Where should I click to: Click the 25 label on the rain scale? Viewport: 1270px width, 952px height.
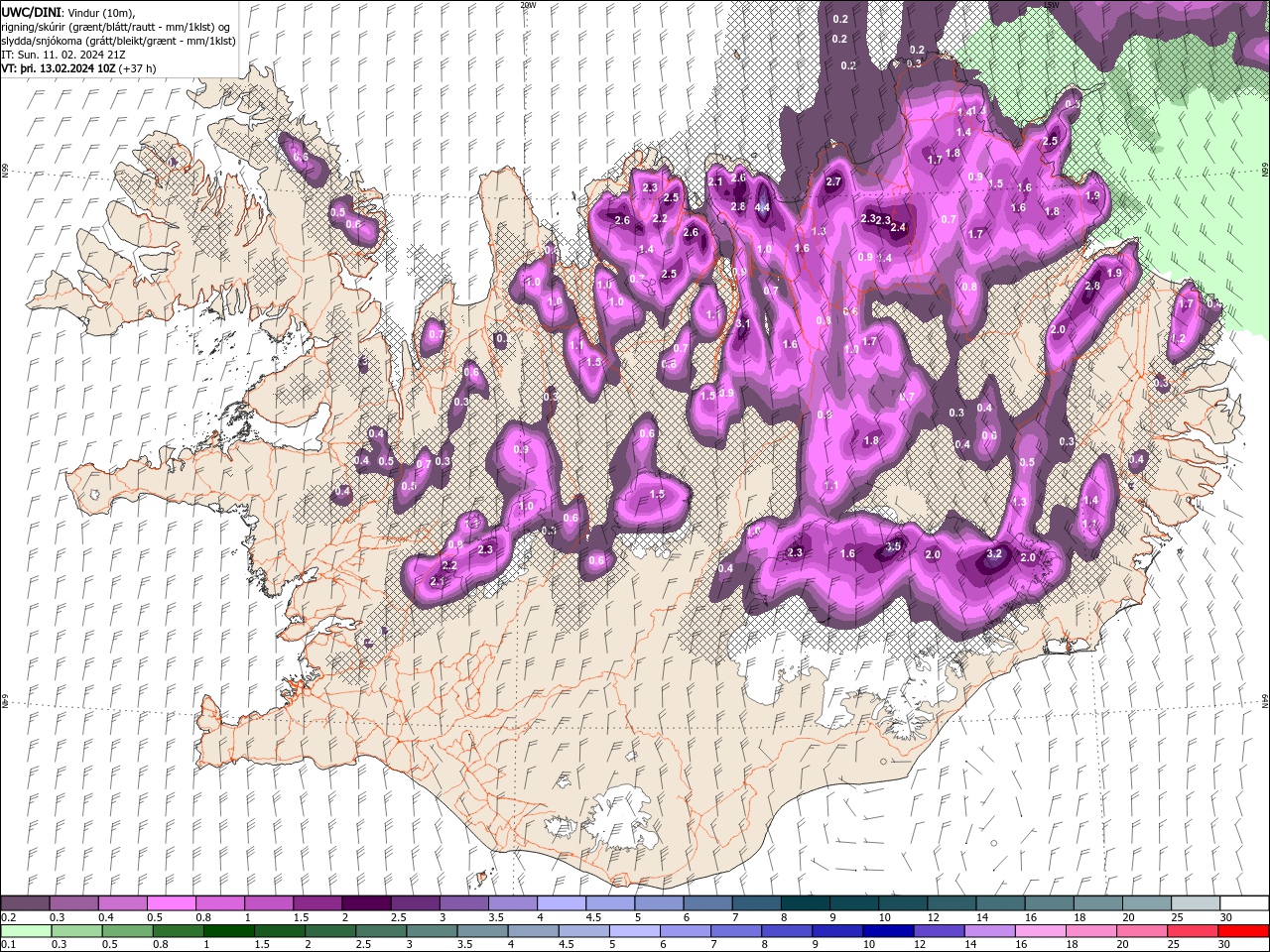(x=1176, y=944)
